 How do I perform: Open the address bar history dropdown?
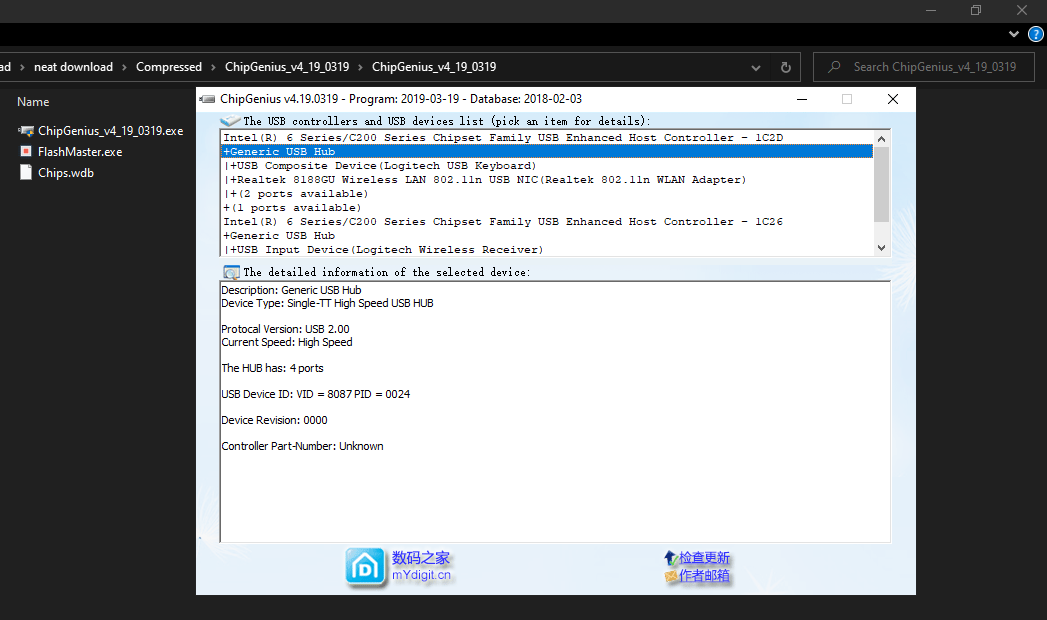756,67
